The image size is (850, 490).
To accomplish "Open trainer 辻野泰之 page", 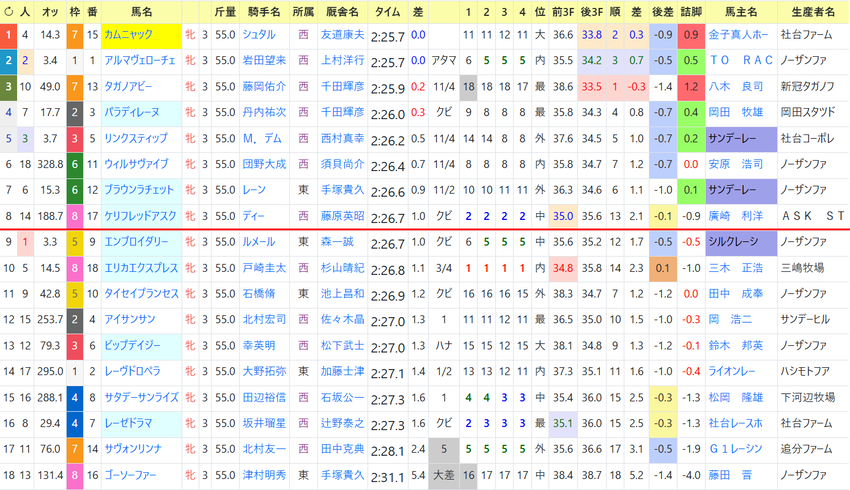I will (342, 423).
